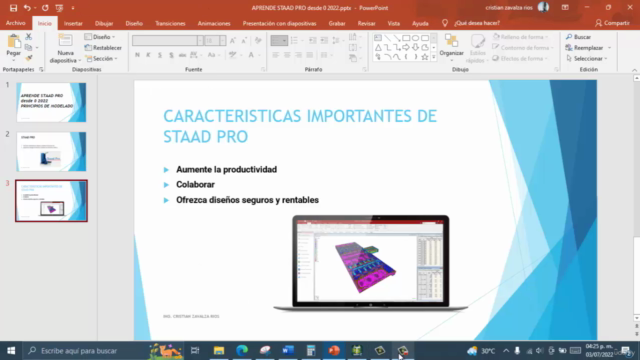Screen dimensions: 640x360
Task: Collapse the ribbon with chevron arrow
Action: (x=634, y=70)
